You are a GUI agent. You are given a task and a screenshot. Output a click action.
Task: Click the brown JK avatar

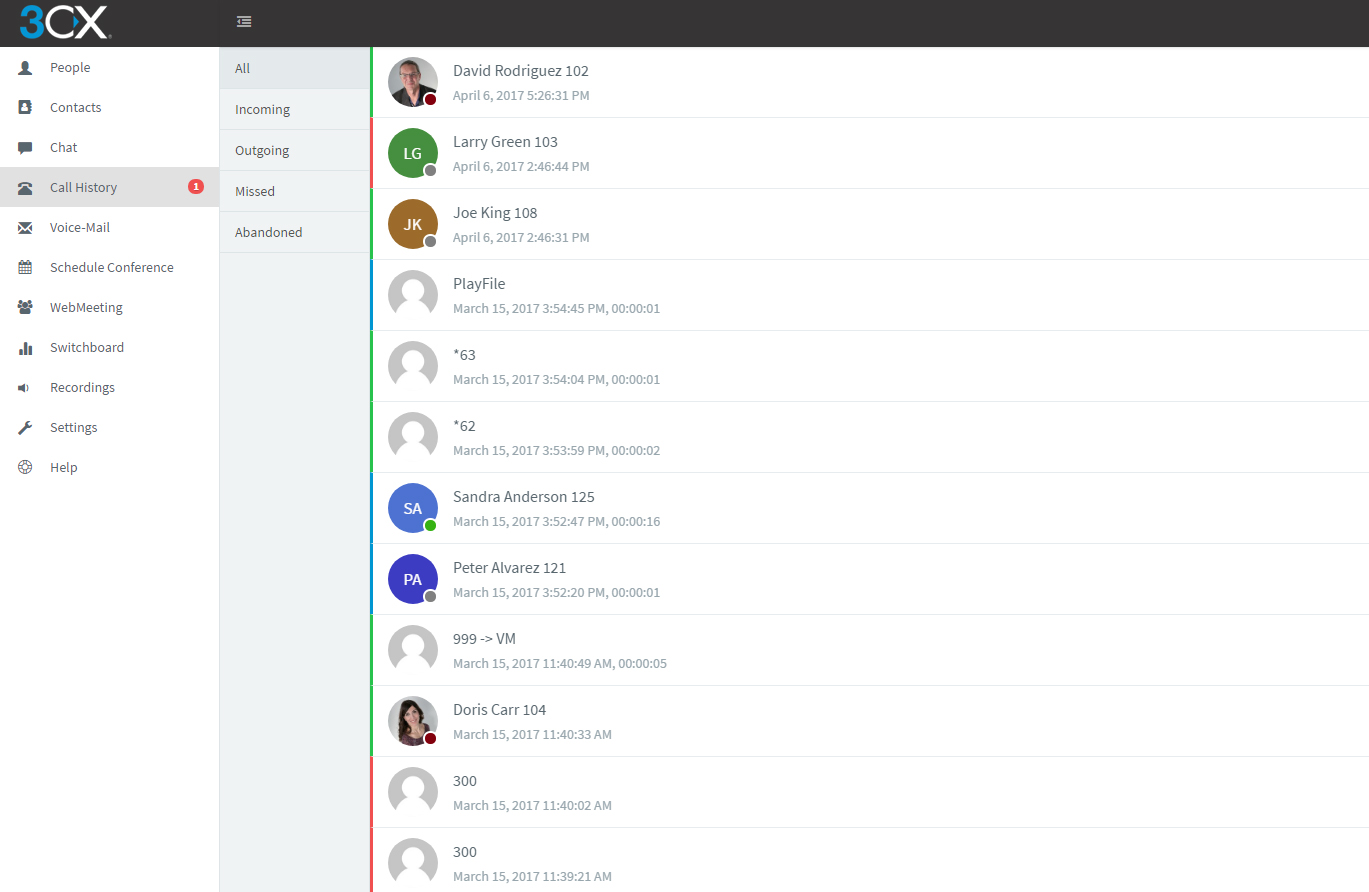tap(413, 224)
